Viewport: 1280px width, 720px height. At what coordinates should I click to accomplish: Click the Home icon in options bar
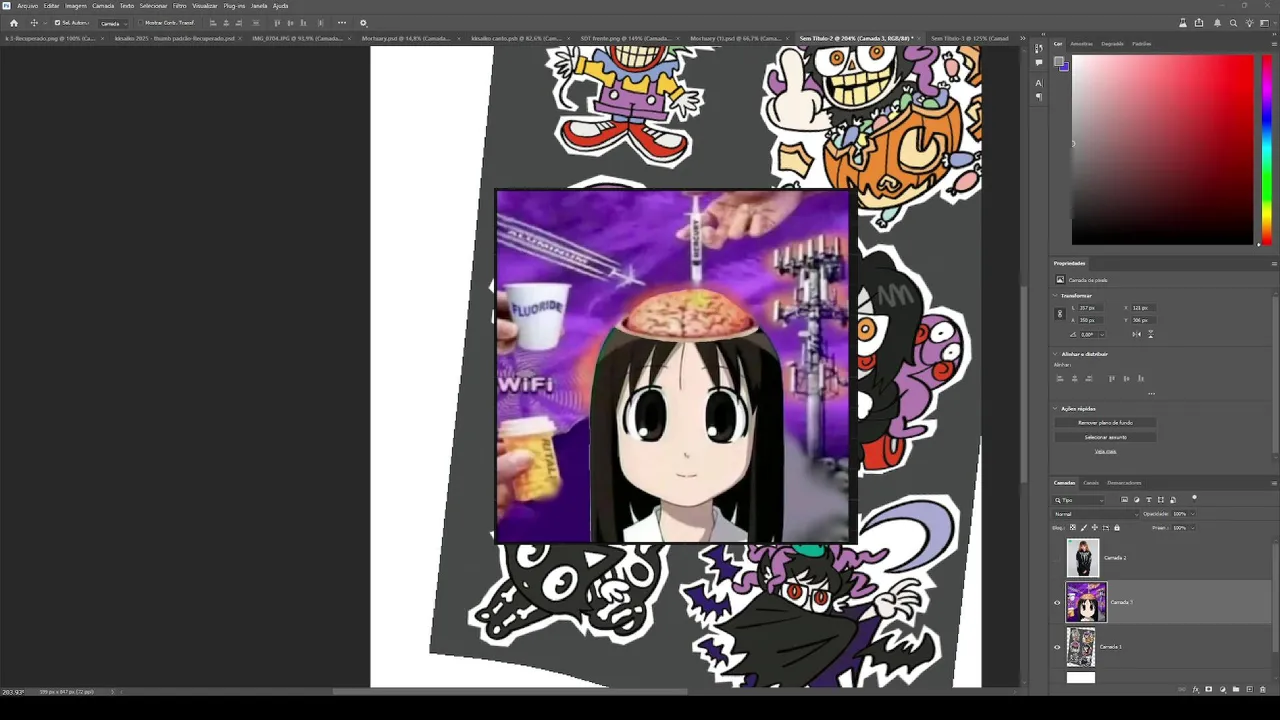(x=14, y=23)
